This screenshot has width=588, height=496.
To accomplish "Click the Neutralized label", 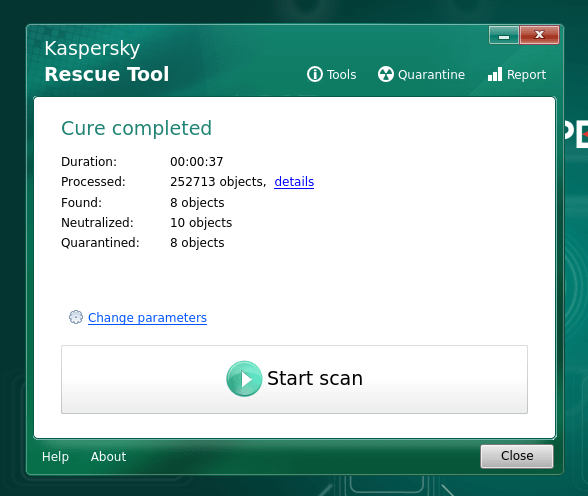I will [x=97, y=223].
